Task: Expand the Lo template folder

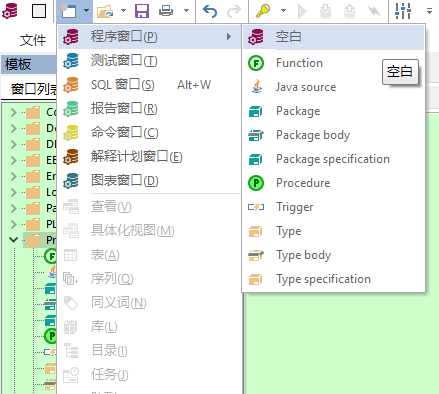Action: coord(13,192)
